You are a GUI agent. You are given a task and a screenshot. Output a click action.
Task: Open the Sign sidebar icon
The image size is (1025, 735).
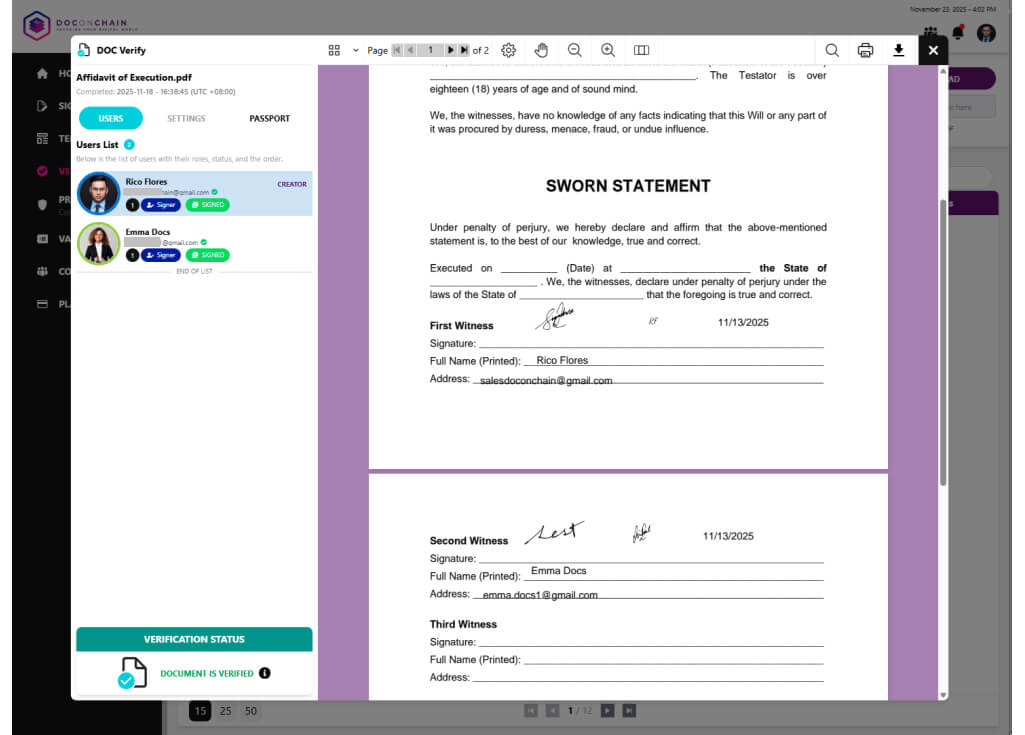click(42, 106)
